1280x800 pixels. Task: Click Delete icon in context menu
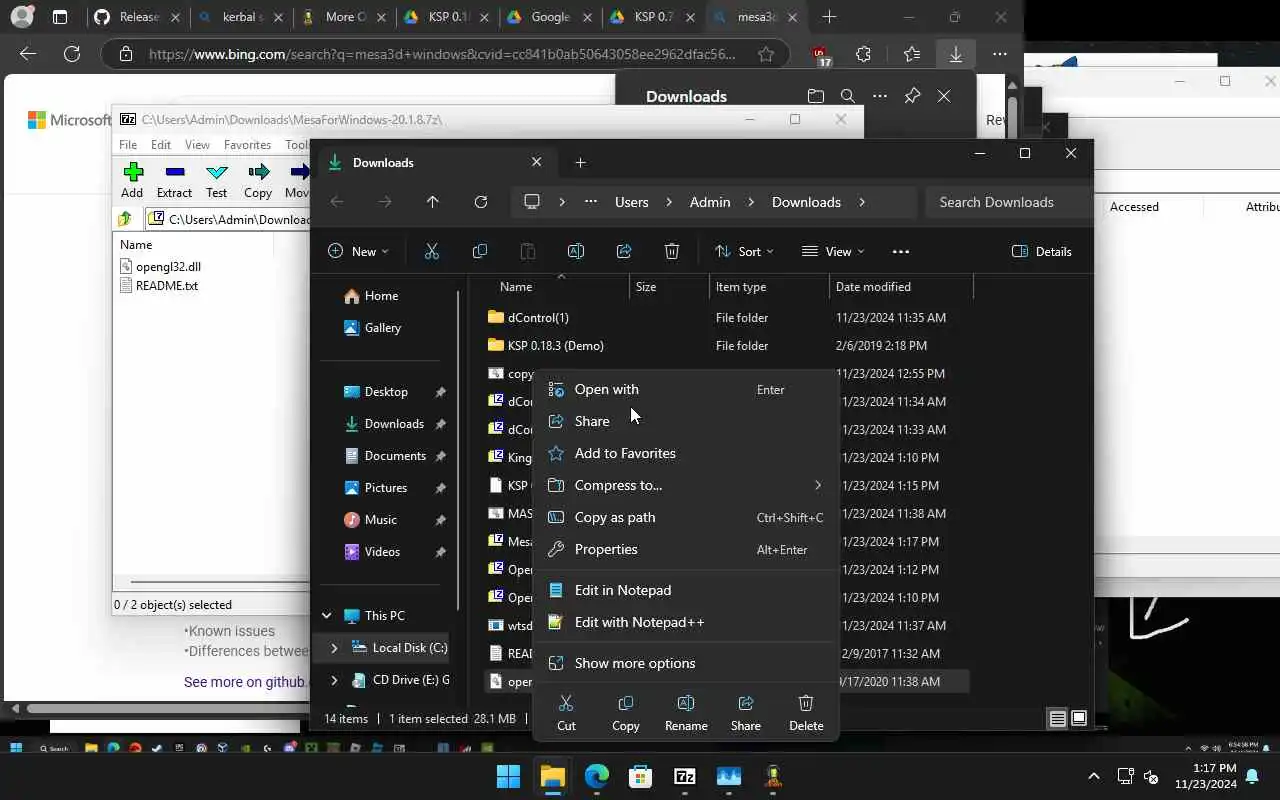[806, 713]
